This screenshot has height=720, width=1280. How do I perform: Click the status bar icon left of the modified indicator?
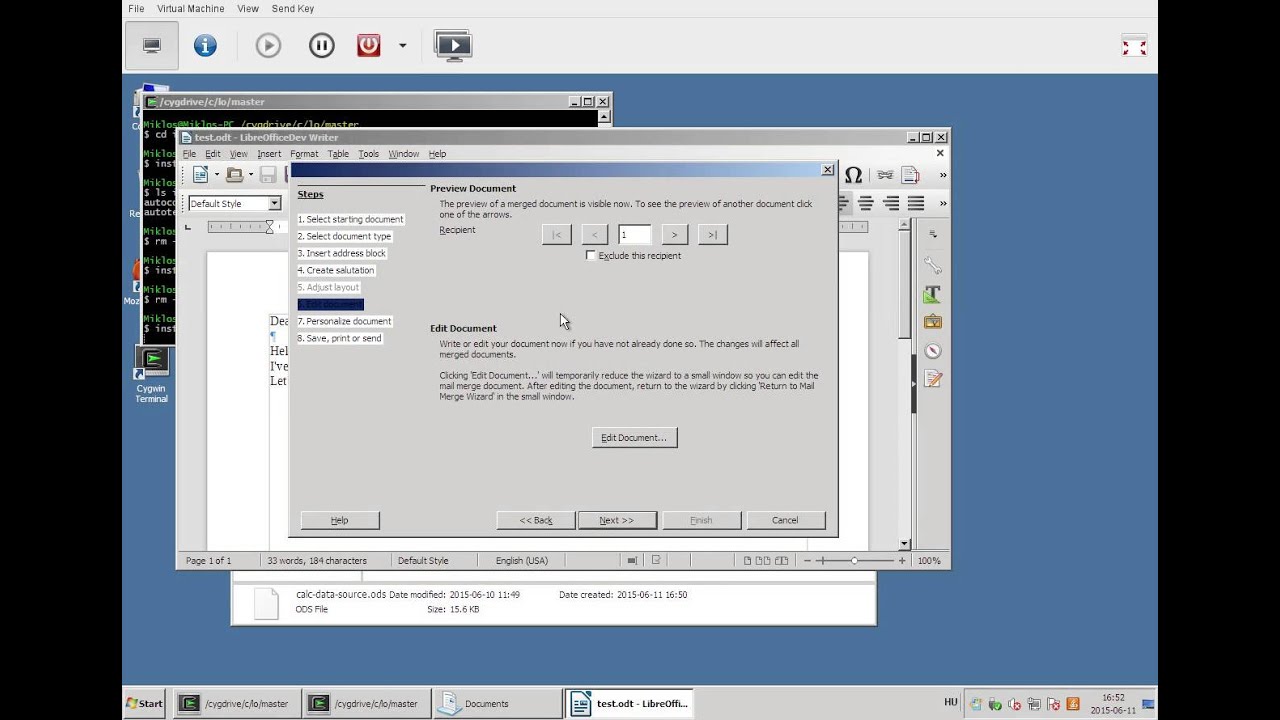(630, 561)
